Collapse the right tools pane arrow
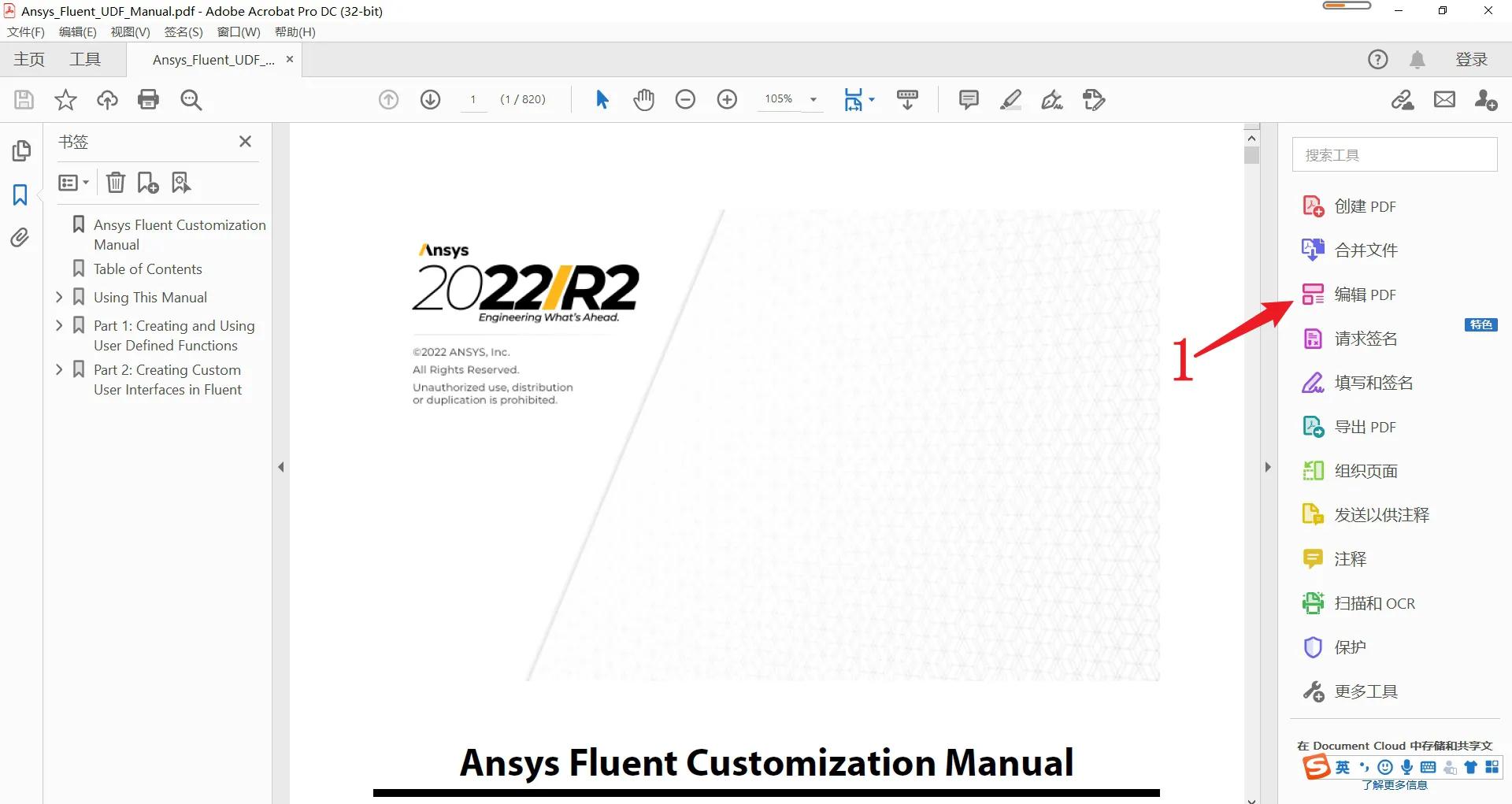 [x=1267, y=467]
